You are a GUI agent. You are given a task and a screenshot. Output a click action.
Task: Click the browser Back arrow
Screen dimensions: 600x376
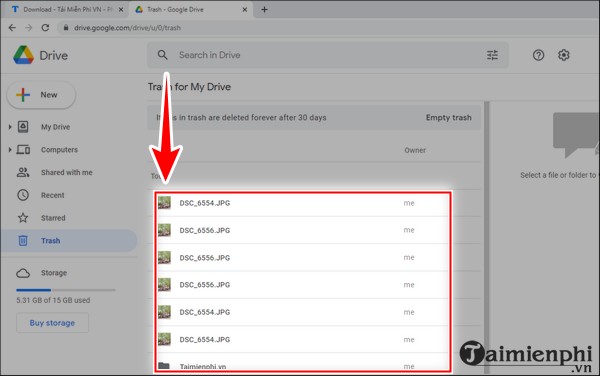12,28
